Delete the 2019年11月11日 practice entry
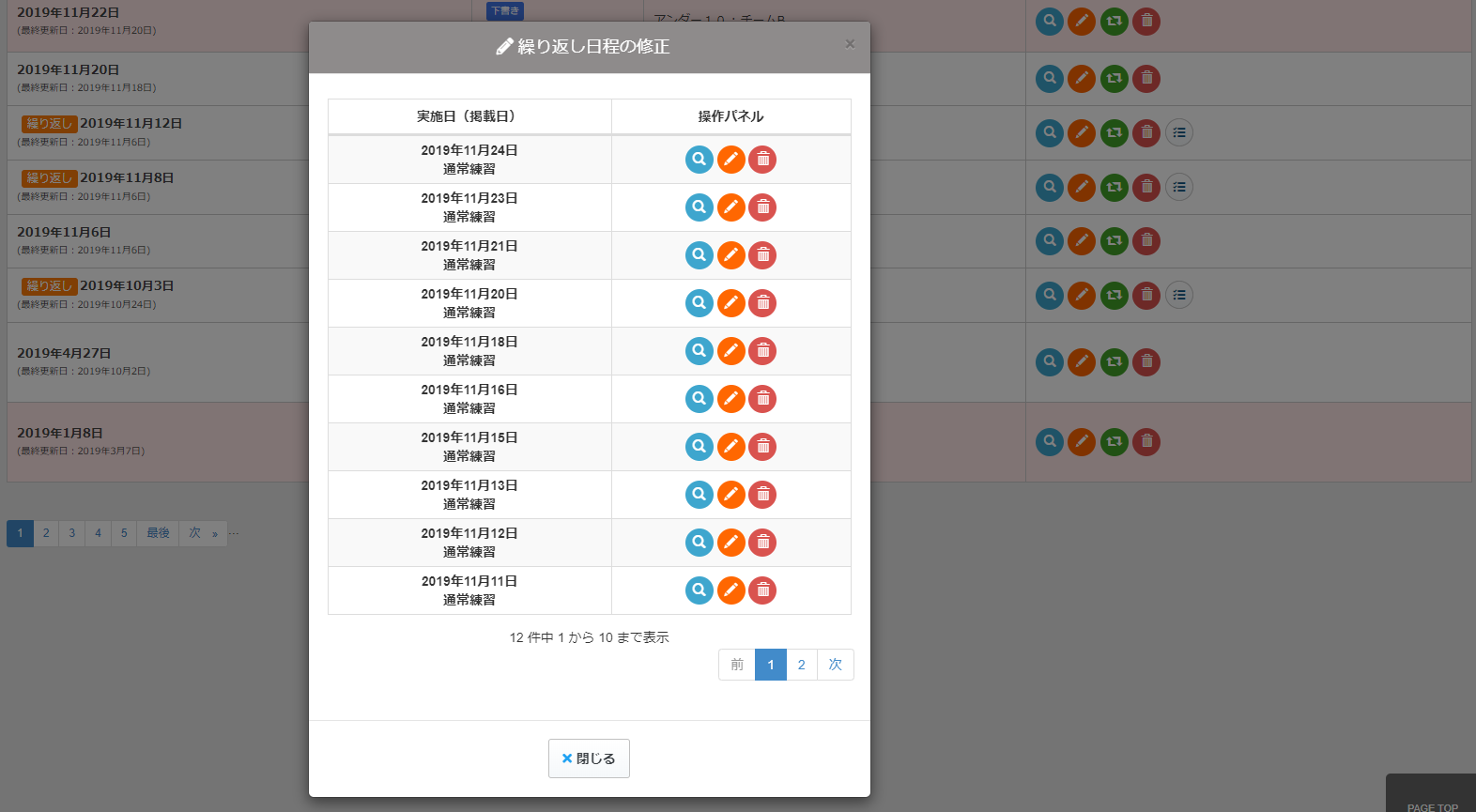 (762, 590)
